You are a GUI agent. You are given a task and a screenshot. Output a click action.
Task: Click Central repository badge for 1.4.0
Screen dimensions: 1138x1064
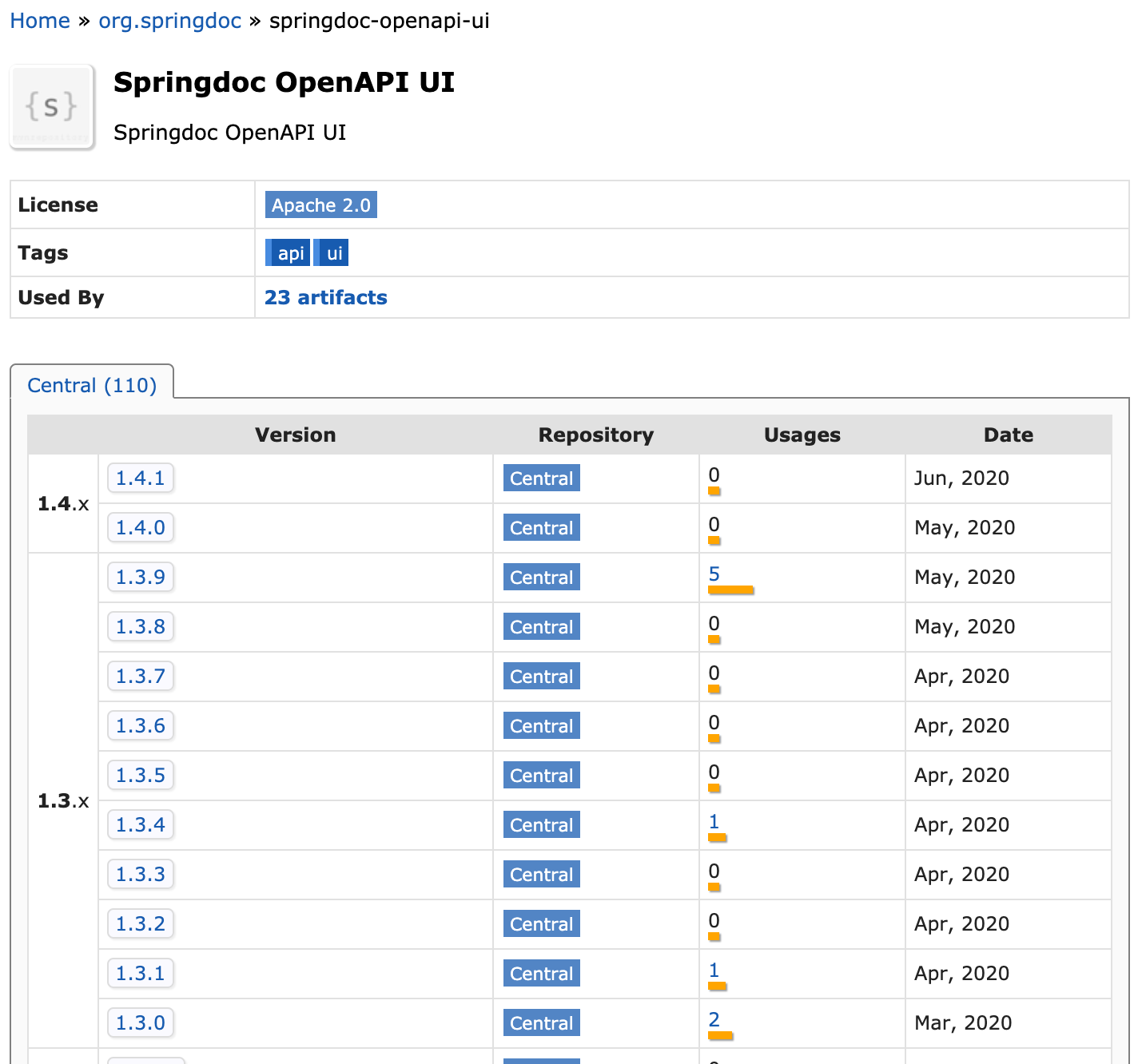[542, 528]
